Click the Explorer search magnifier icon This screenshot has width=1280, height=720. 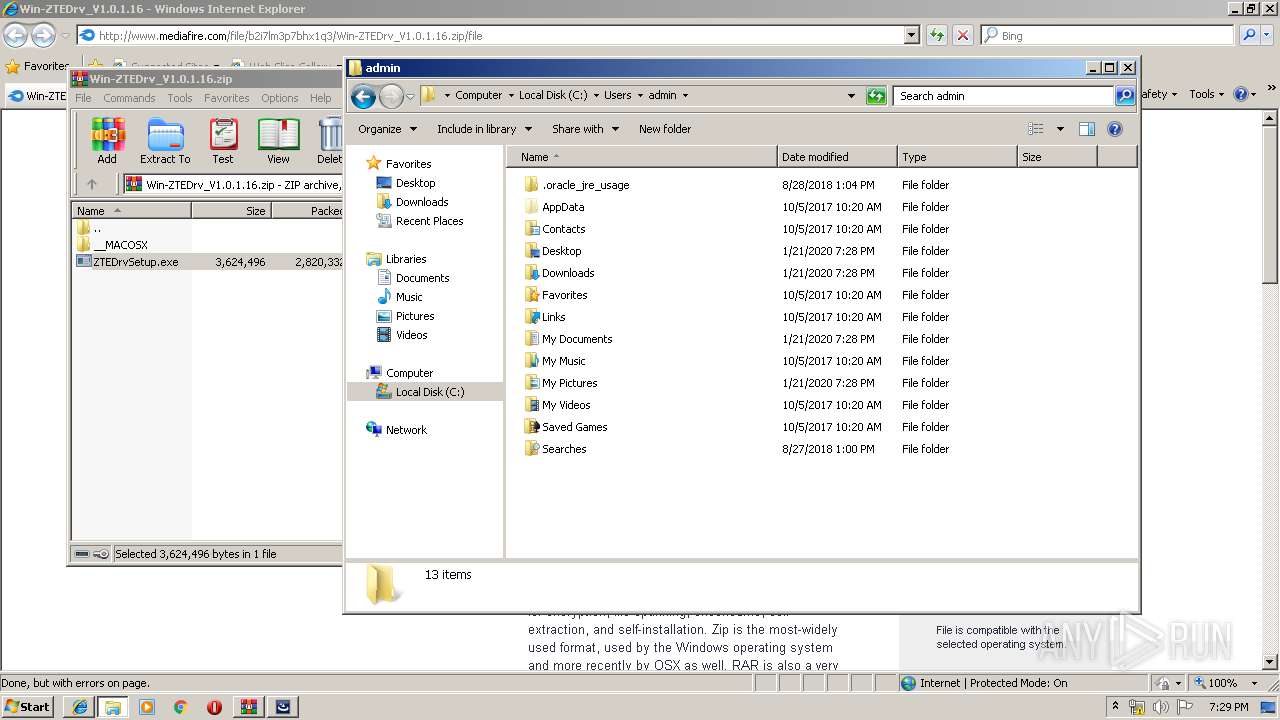pos(1125,96)
